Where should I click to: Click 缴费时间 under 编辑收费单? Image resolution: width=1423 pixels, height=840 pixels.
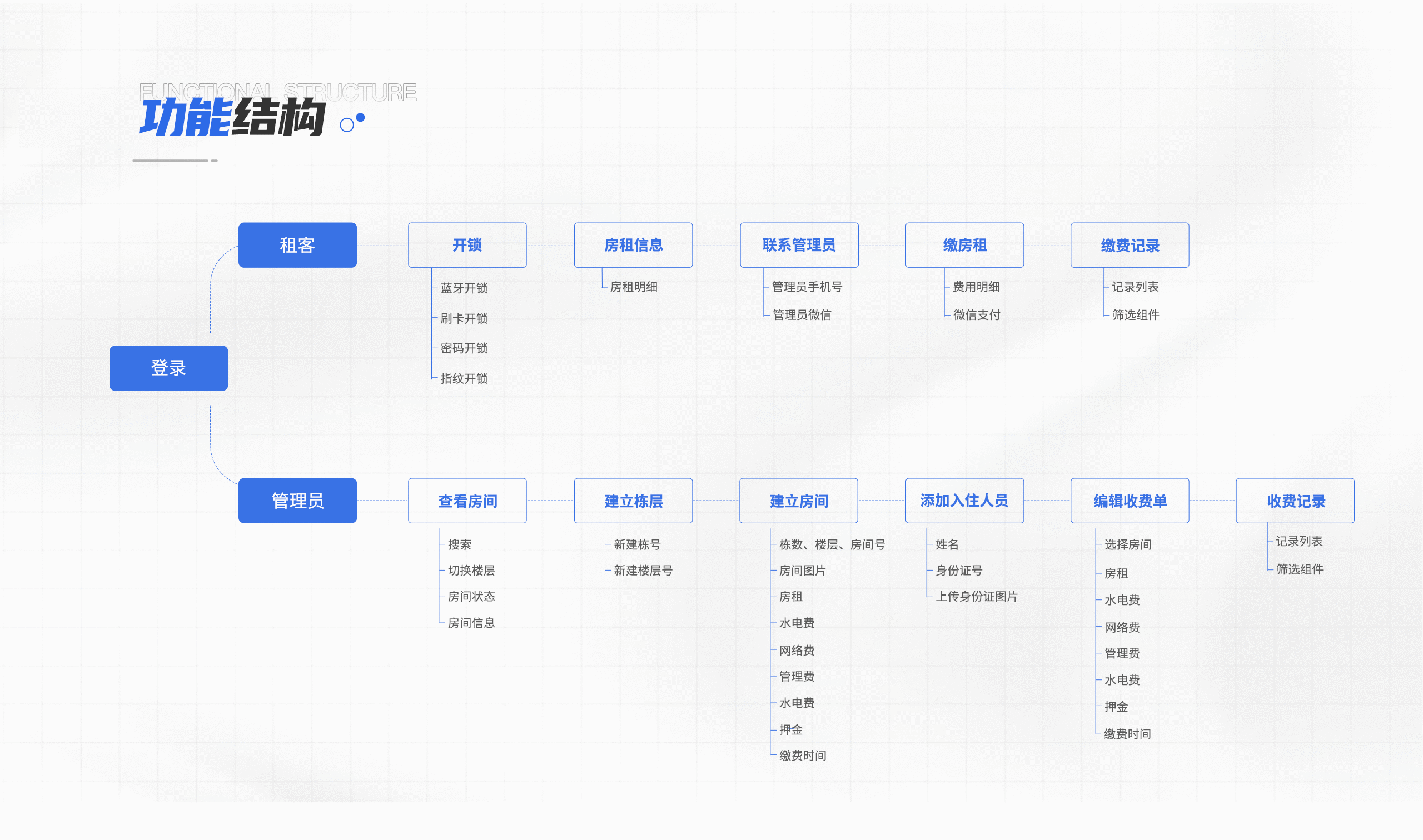1127,734
